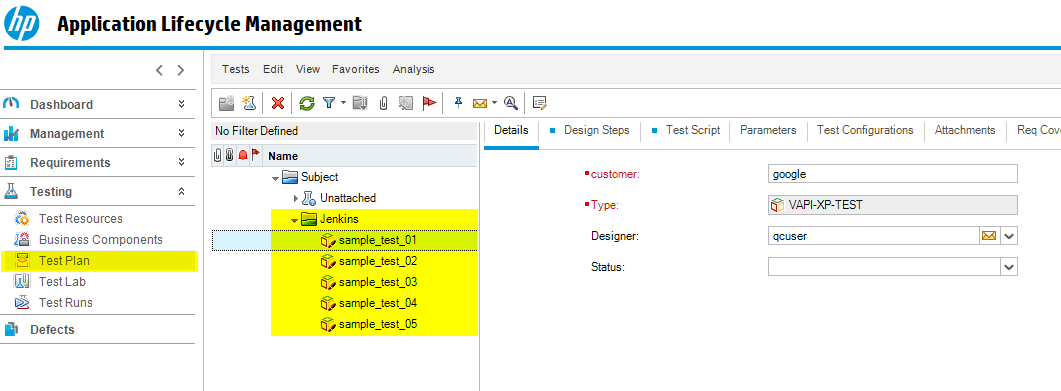Open the filter funnel's dropdown arrow

click(343, 103)
